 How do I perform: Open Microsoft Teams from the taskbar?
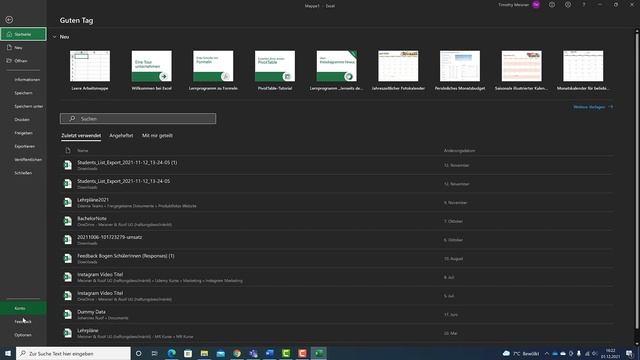tap(253, 353)
